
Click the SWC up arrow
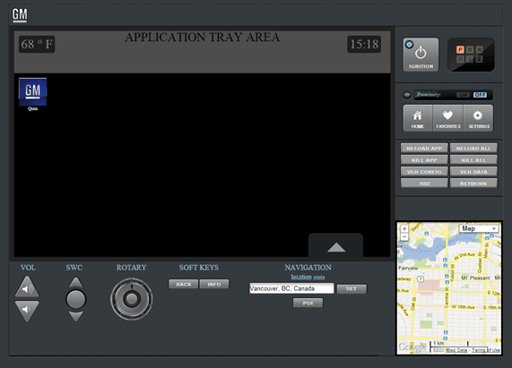pyautogui.click(x=76, y=282)
